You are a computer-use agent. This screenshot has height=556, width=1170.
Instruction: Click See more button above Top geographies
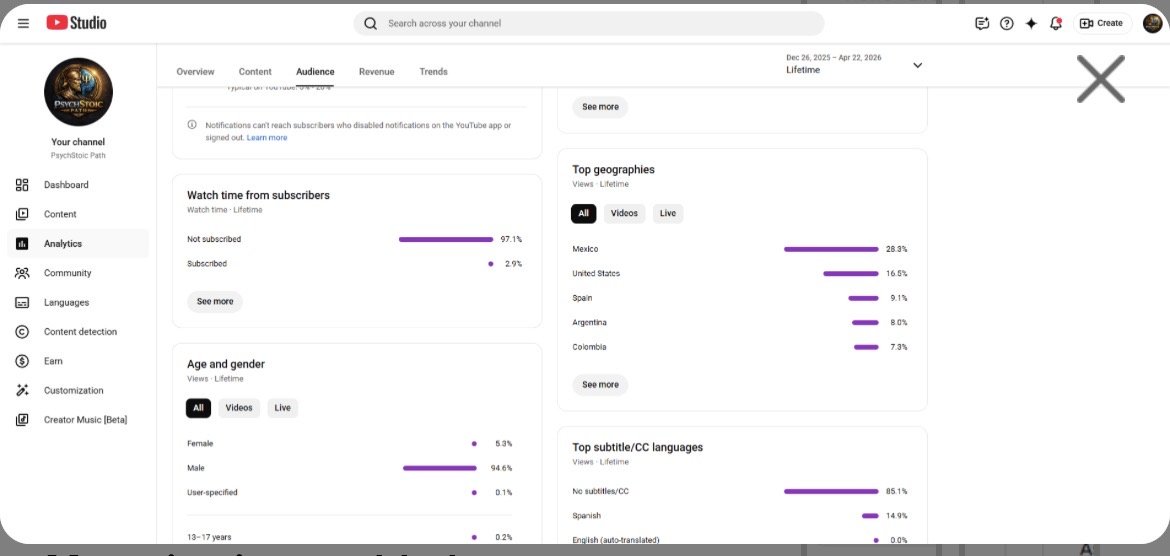600,107
